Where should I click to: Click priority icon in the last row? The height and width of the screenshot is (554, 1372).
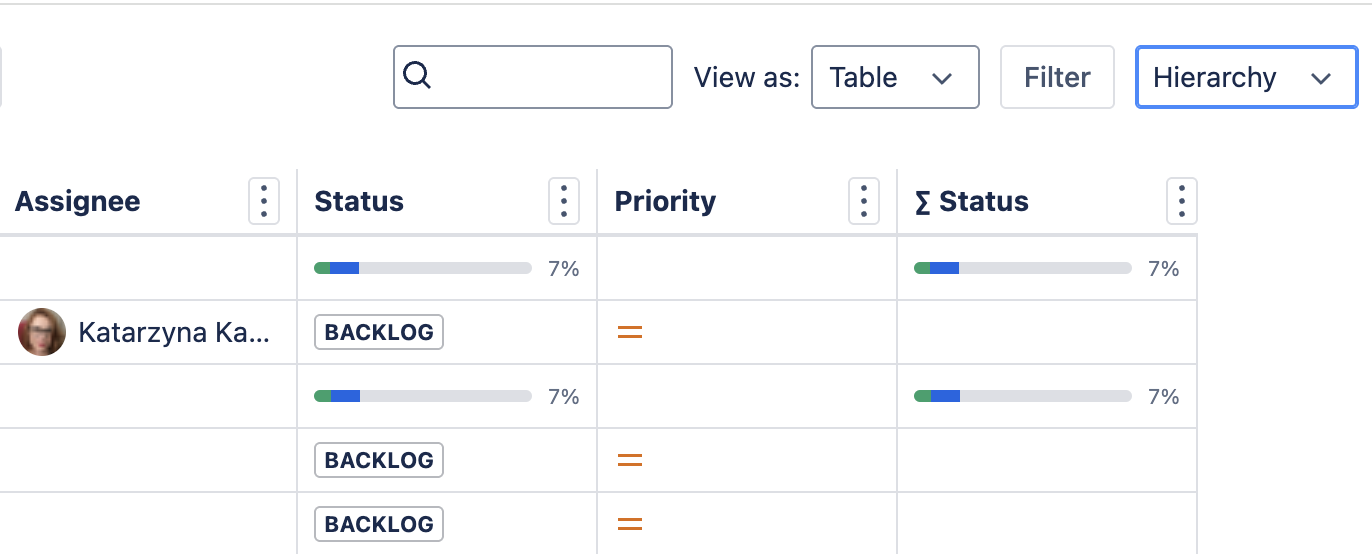tap(629, 524)
